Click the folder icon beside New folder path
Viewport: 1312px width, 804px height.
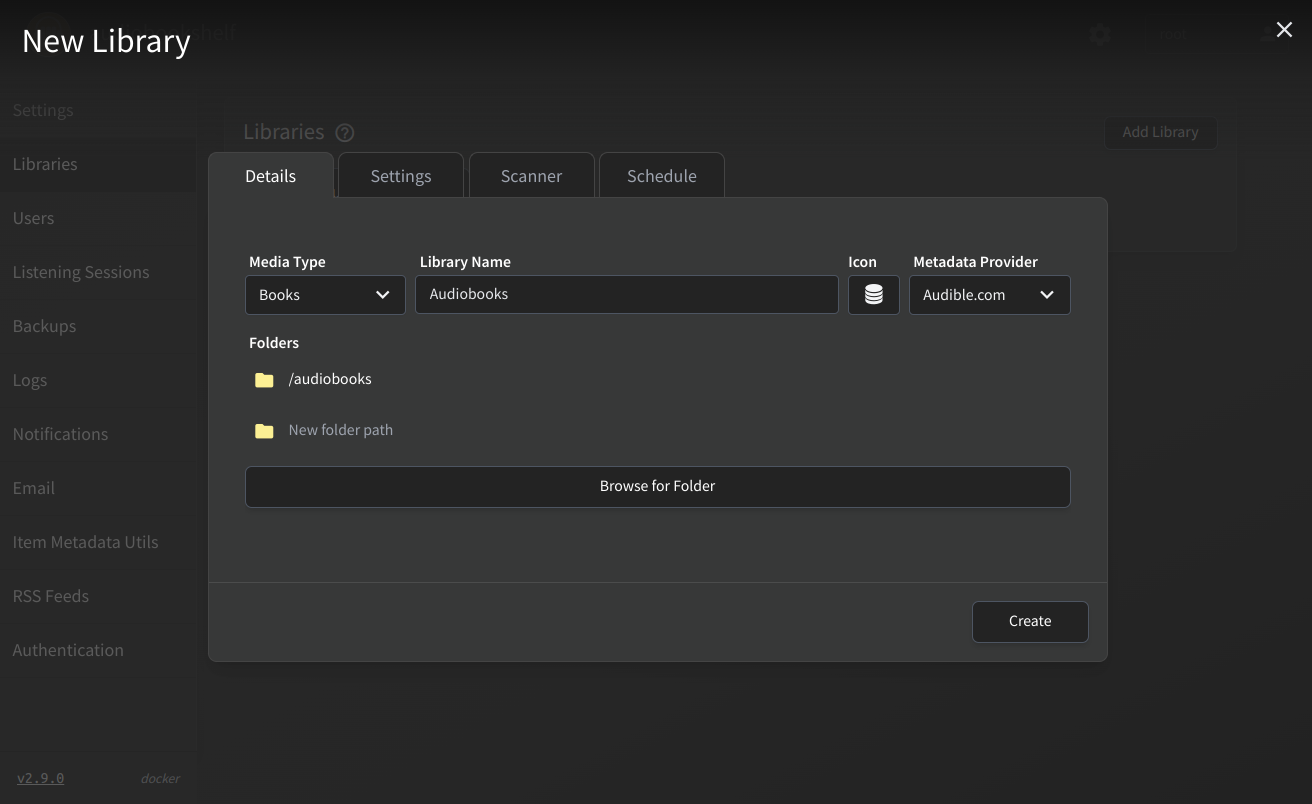tap(264, 431)
